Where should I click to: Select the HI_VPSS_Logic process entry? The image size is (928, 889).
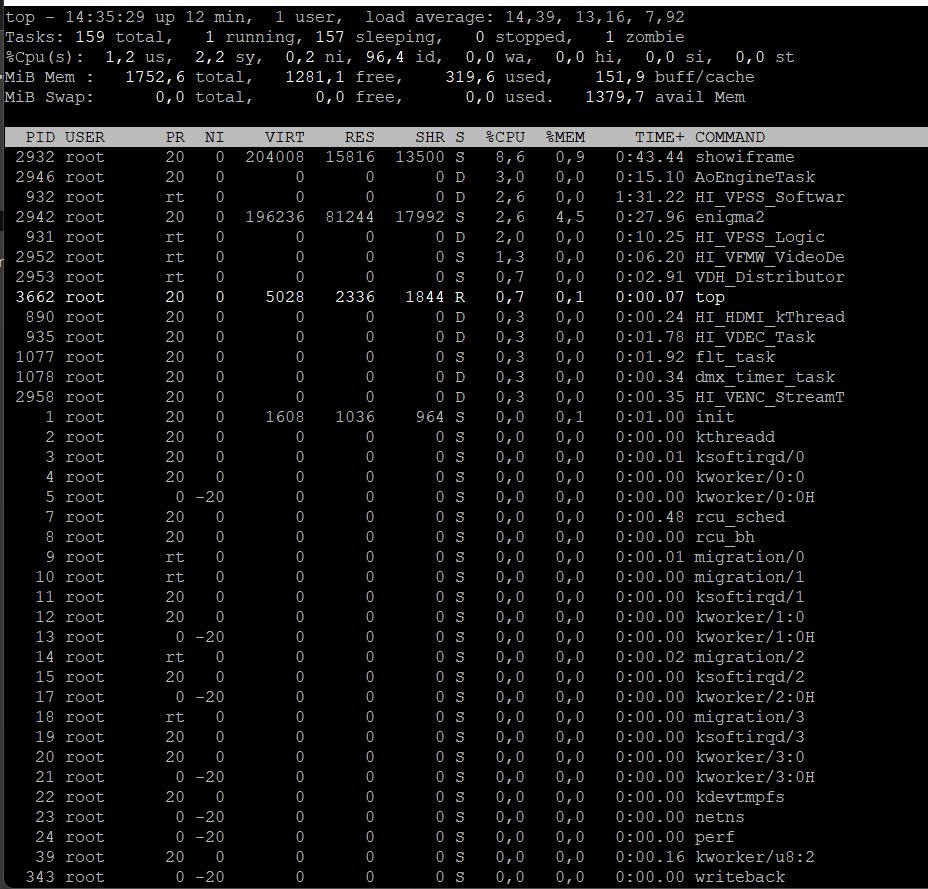point(759,237)
